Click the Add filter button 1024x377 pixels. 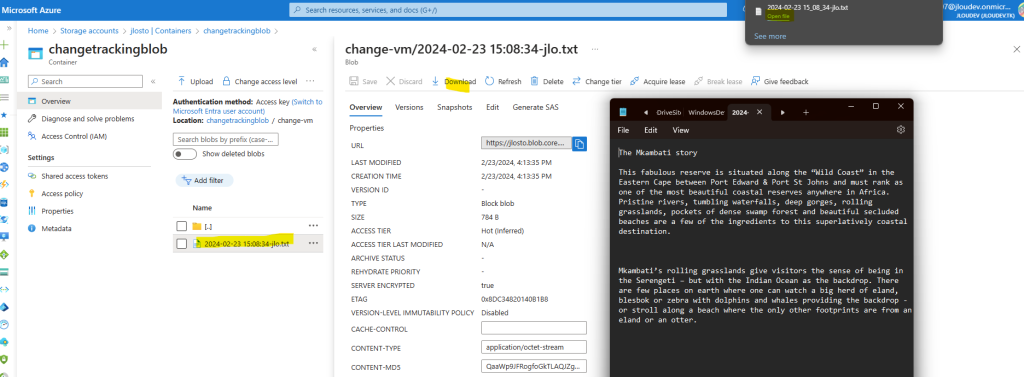[x=204, y=180]
